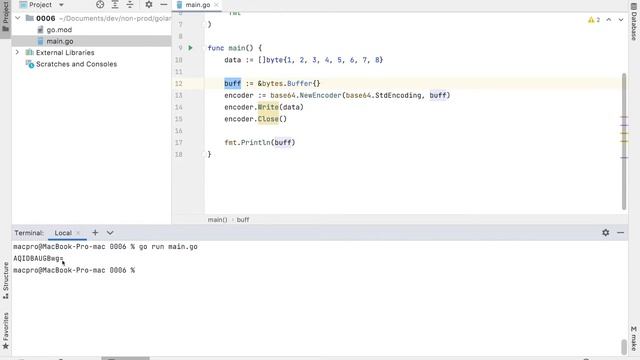Click the empty terminal prompt line
Screen dimensions: 640x360
click(74, 270)
